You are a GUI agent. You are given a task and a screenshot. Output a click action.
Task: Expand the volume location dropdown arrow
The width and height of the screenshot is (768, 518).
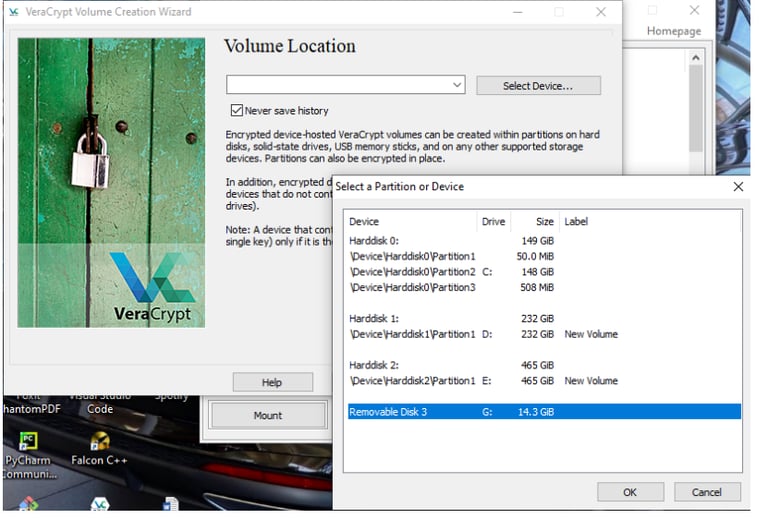tap(457, 85)
